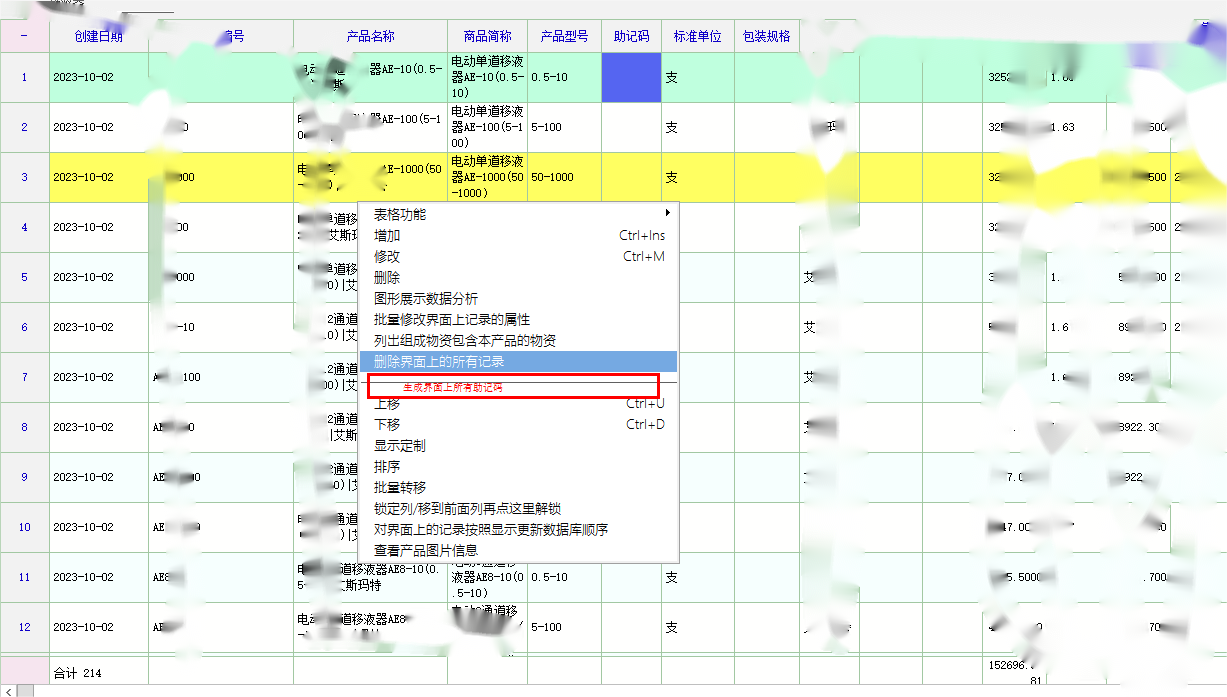The image size is (1227, 697).
Task: Choose 下移 in the context menu
Action: tap(387, 425)
